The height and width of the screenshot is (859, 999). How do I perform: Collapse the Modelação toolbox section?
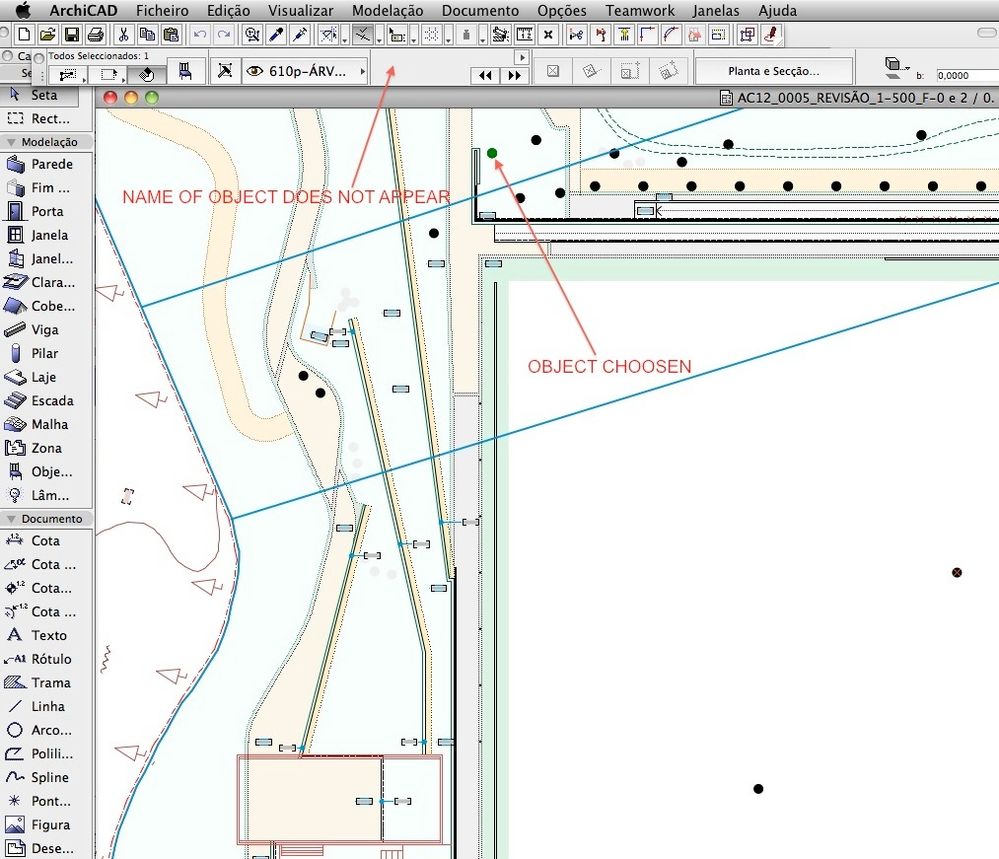(x=11, y=142)
